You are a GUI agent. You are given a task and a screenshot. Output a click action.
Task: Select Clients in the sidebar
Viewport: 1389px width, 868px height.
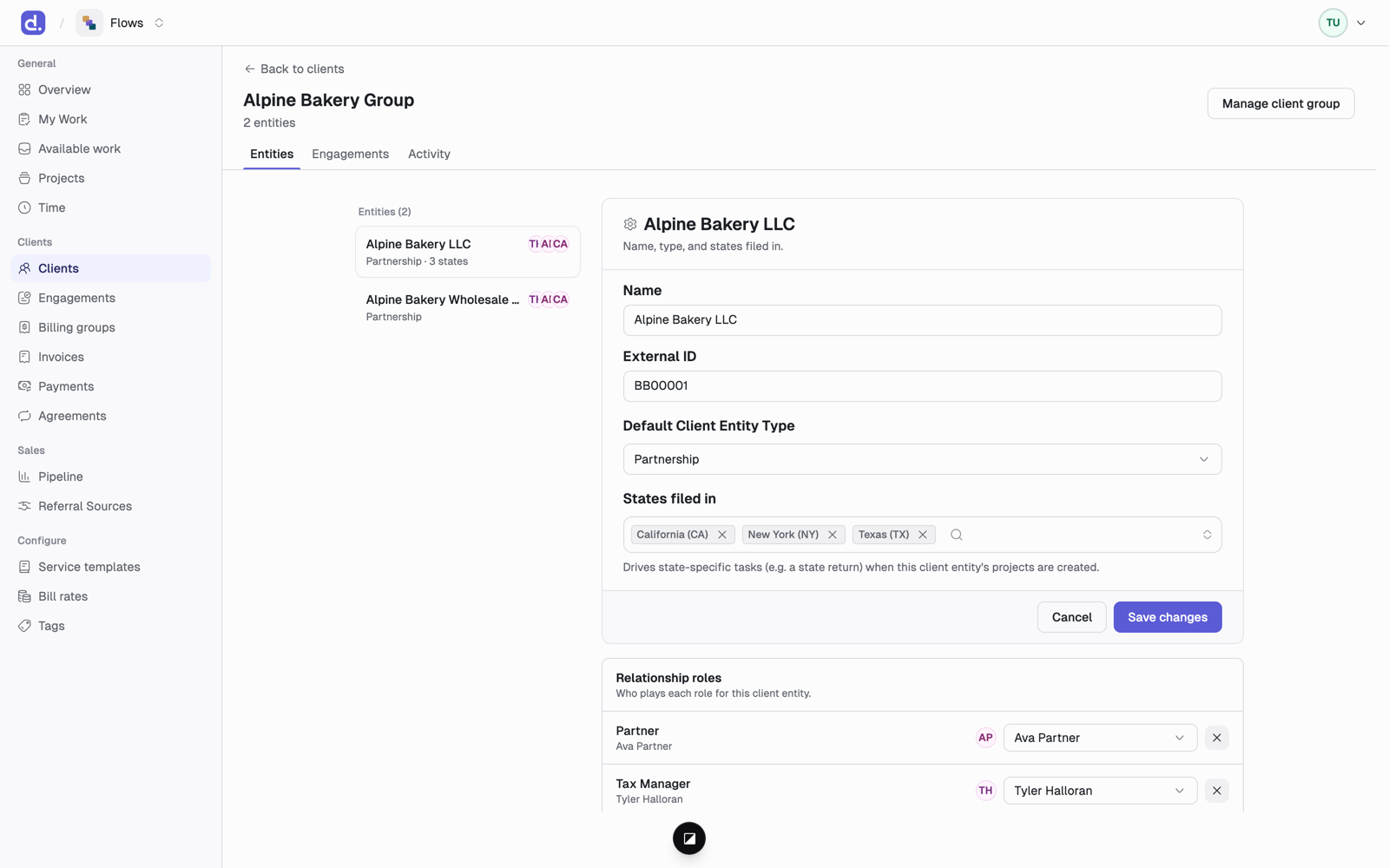110,268
